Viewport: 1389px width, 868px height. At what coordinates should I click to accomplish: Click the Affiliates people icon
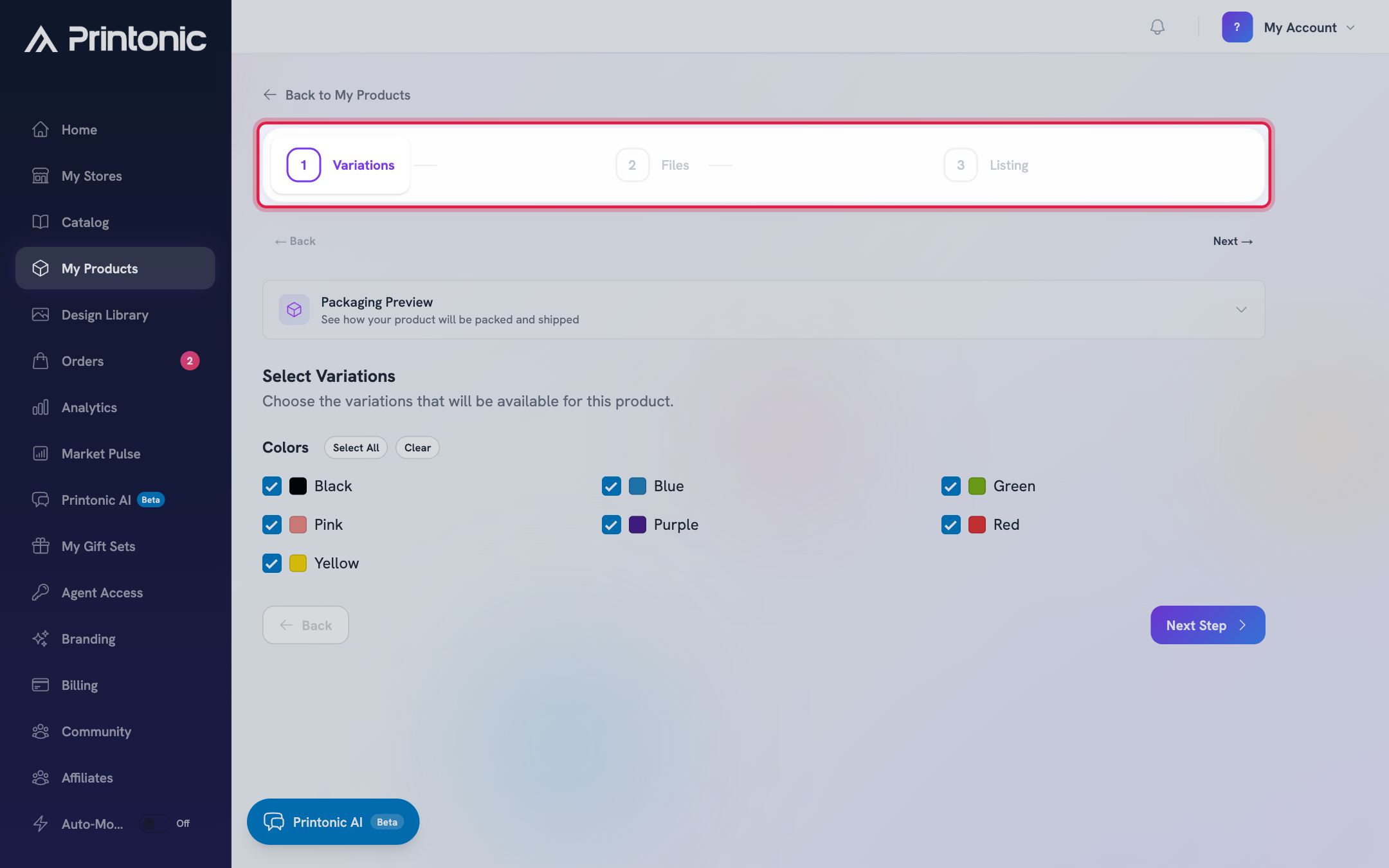[41, 777]
